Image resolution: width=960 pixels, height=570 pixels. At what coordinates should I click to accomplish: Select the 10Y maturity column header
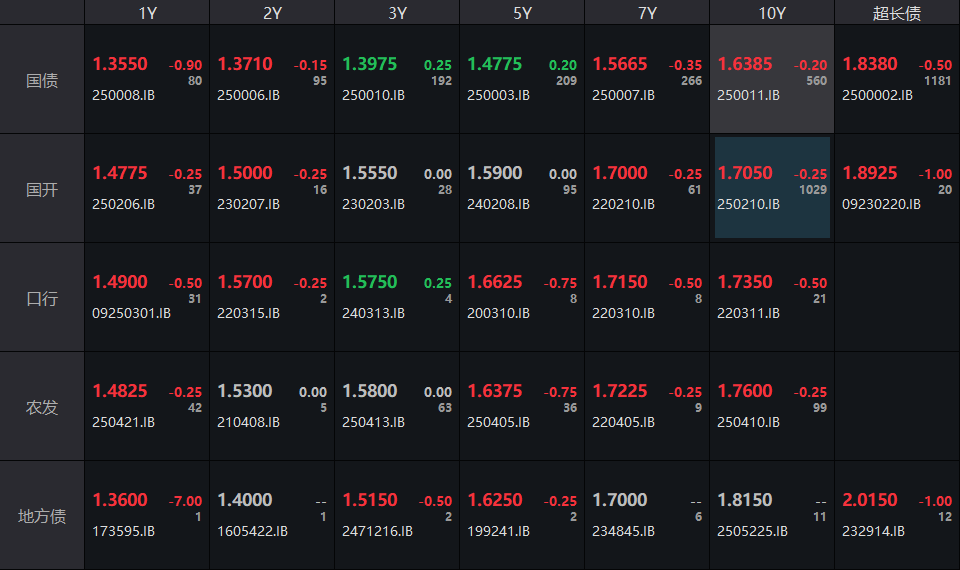click(x=772, y=13)
